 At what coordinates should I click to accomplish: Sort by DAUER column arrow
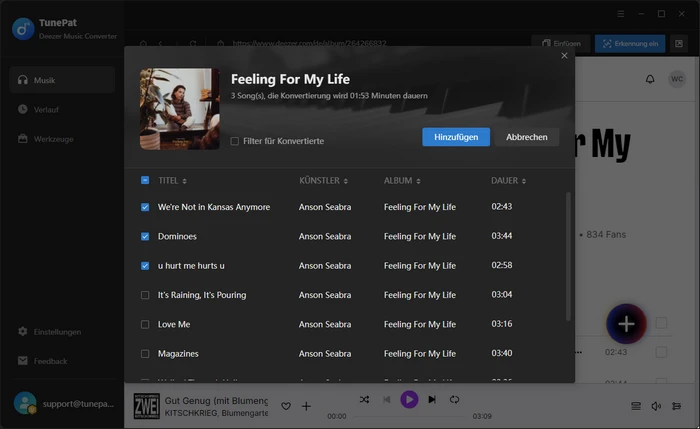524,181
